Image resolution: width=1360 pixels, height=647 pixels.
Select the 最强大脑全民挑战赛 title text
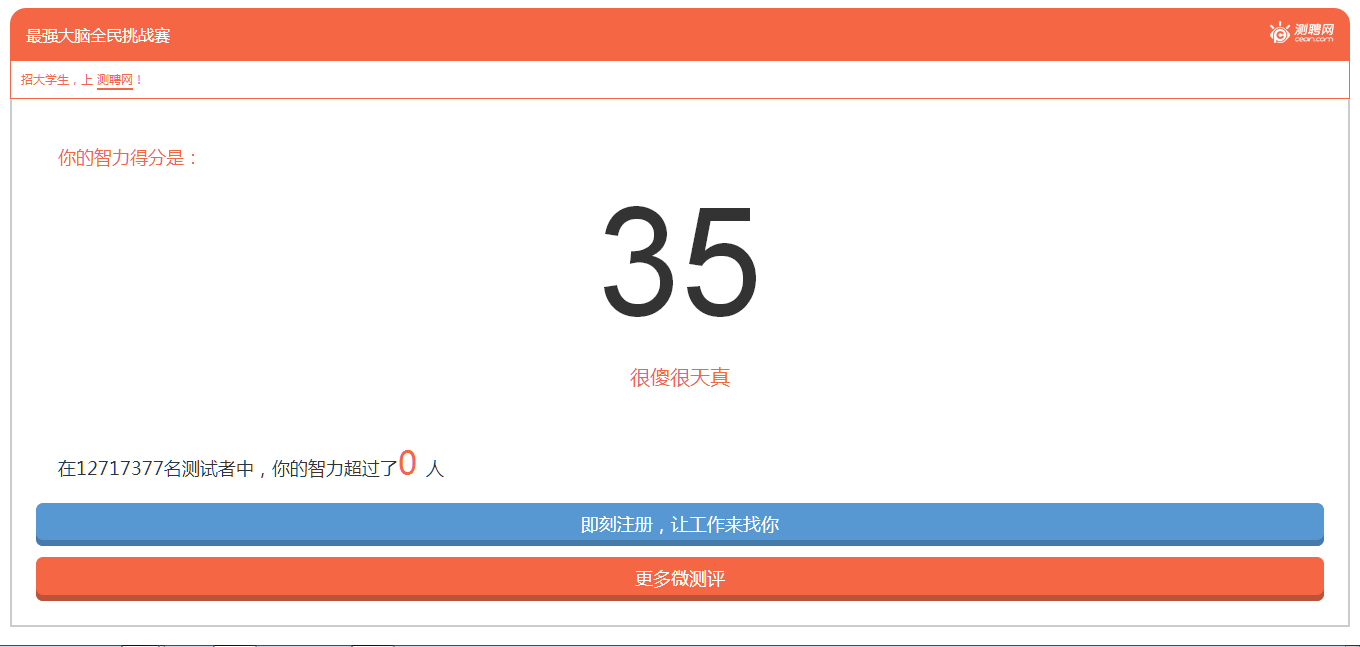[x=98, y=36]
